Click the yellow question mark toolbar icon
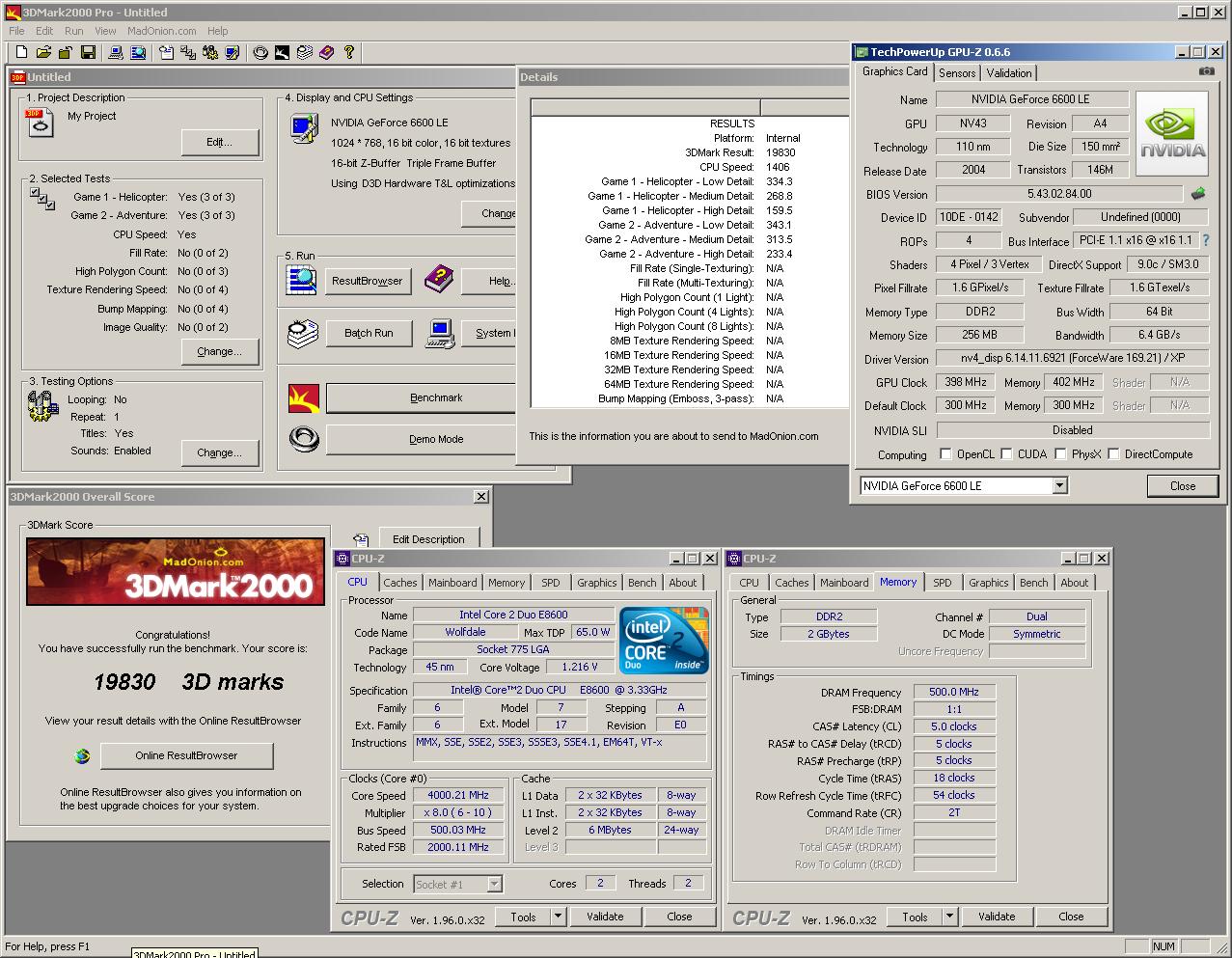 [348, 53]
